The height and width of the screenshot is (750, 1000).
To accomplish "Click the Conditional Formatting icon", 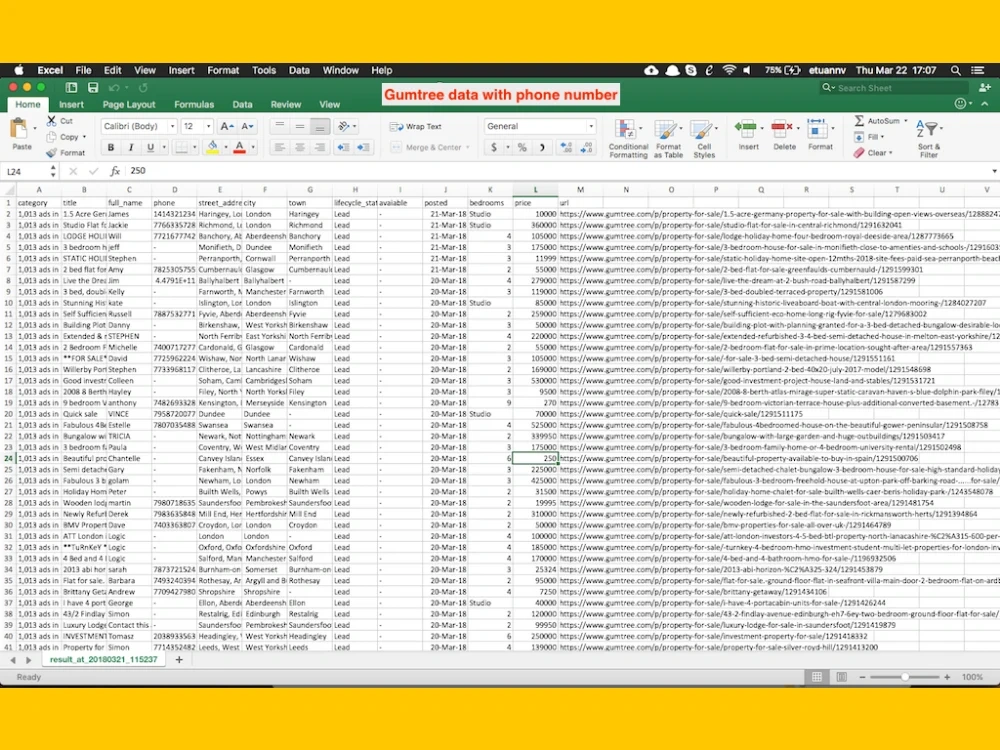I will click(x=625, y=129).
